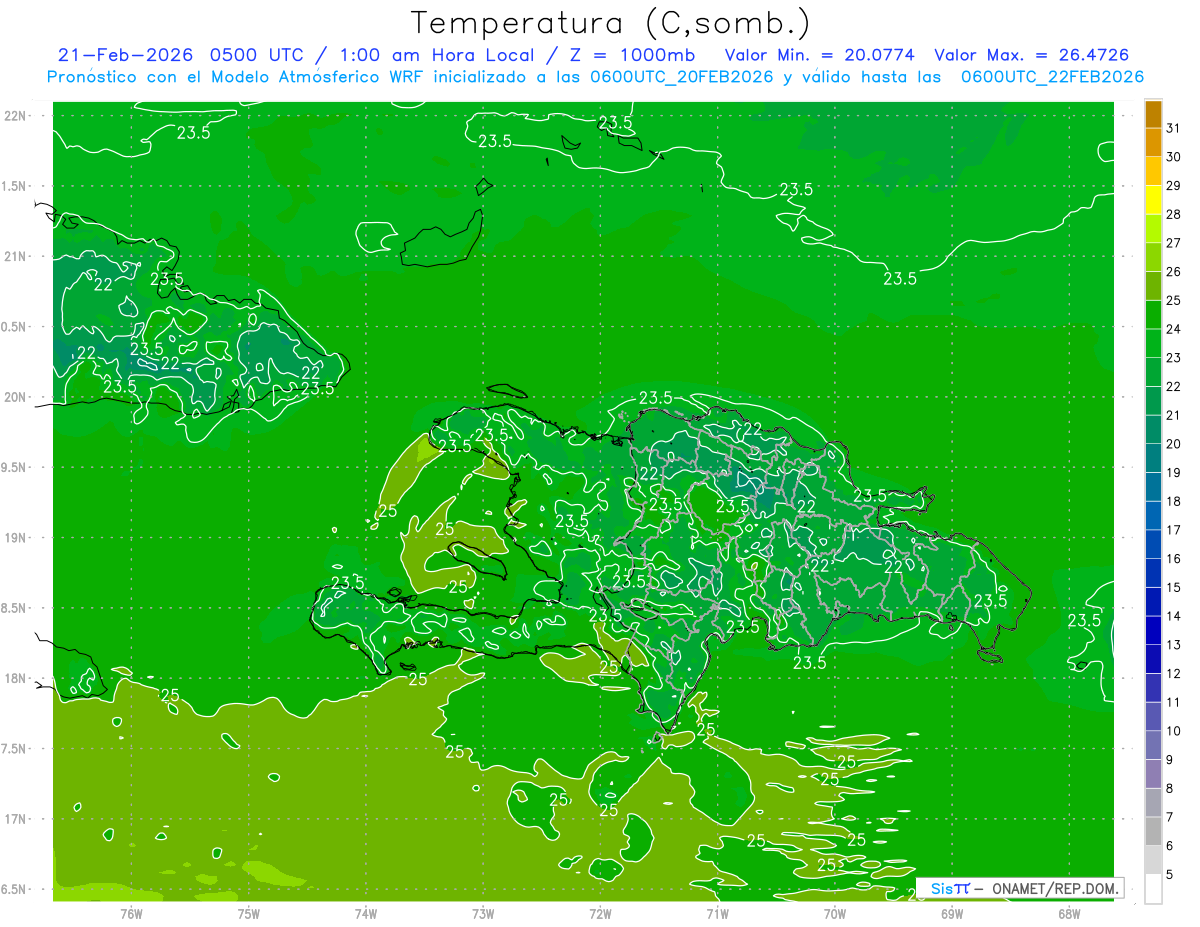Click the "72W" longitude axis label
The height and width of the screenshot is (927, 1200).
tap(600, 914)
